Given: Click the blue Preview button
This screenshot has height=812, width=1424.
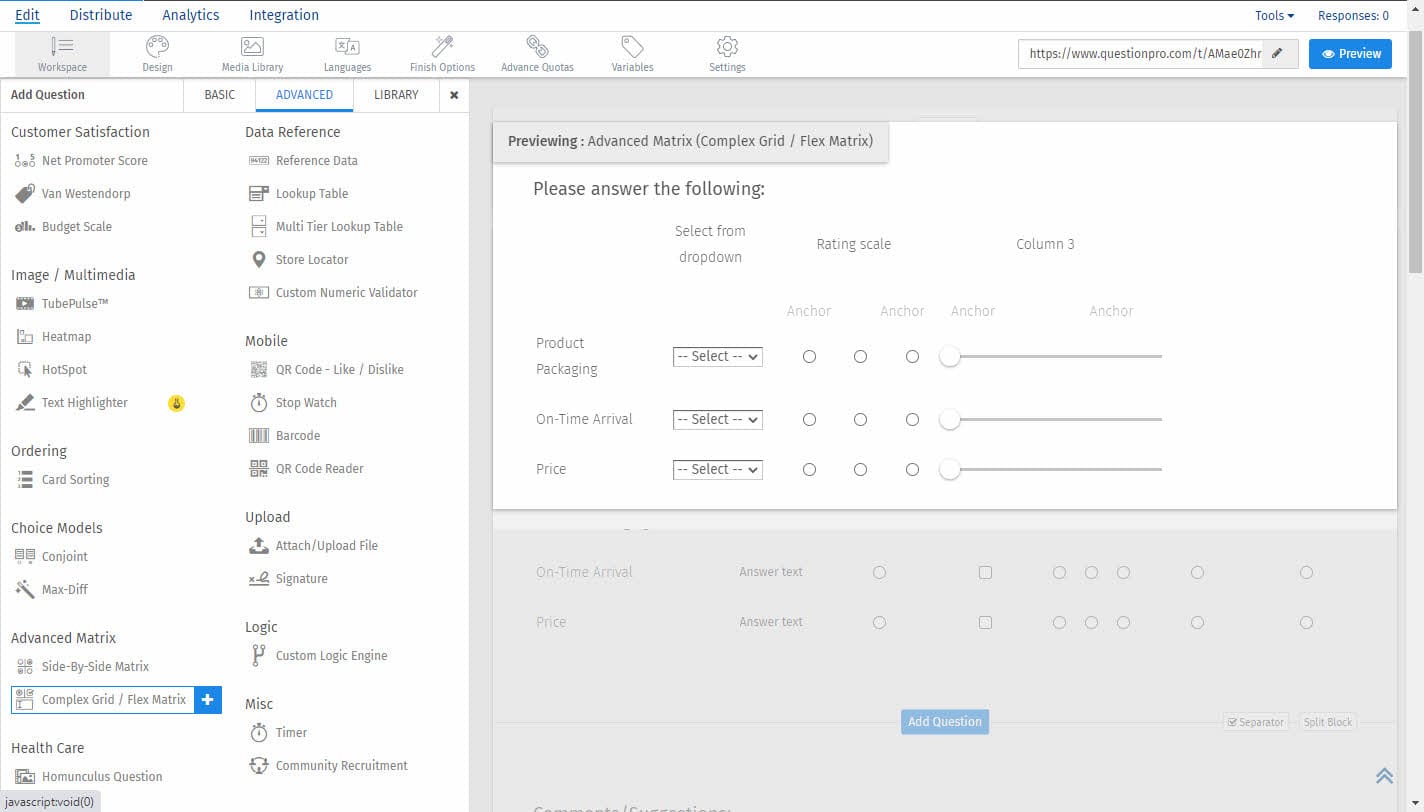Looking at the screenshot, I should tap(1350, 54).
